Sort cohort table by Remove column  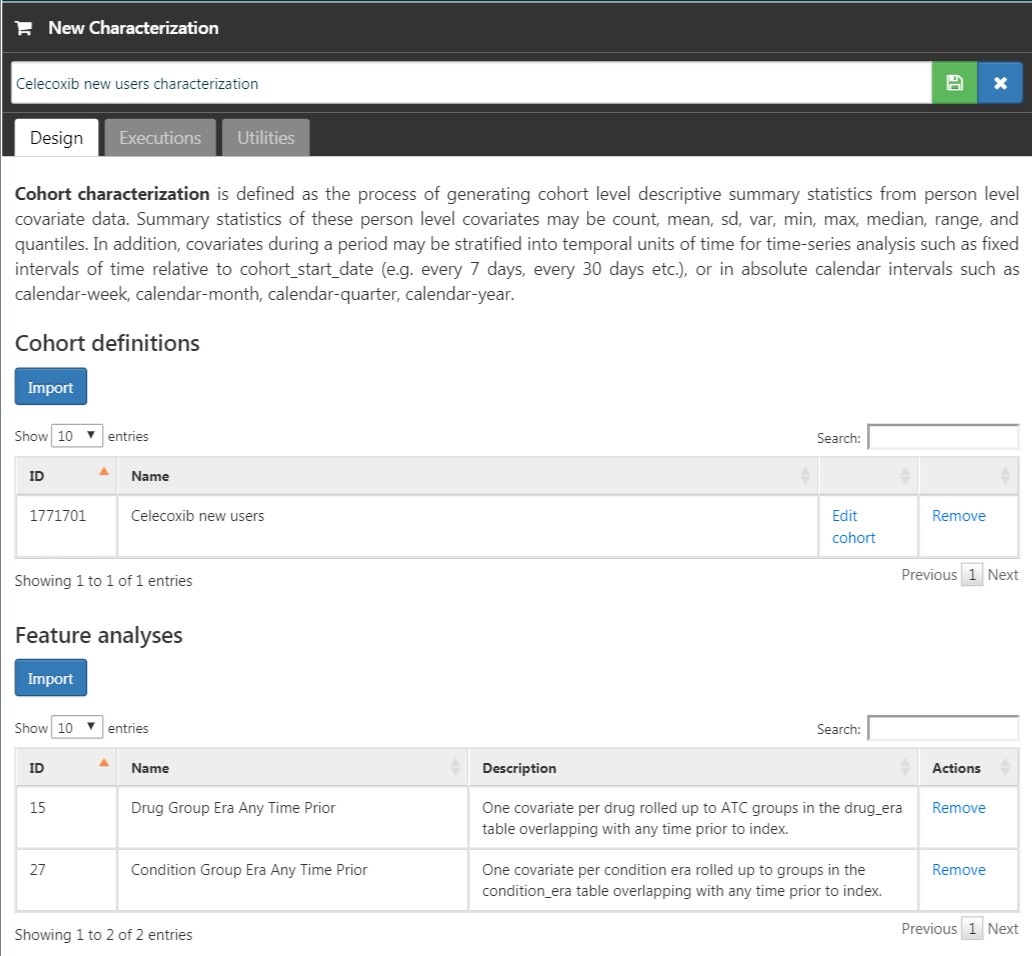(968, 476)
